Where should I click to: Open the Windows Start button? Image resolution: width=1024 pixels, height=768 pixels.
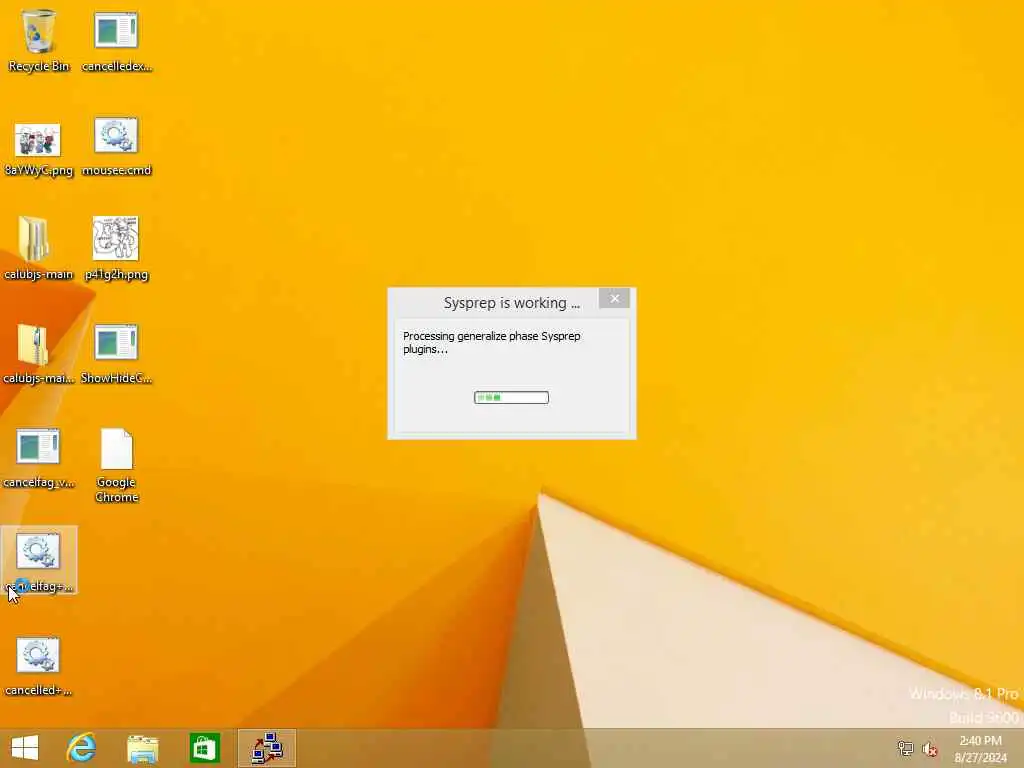click(25, 748)
